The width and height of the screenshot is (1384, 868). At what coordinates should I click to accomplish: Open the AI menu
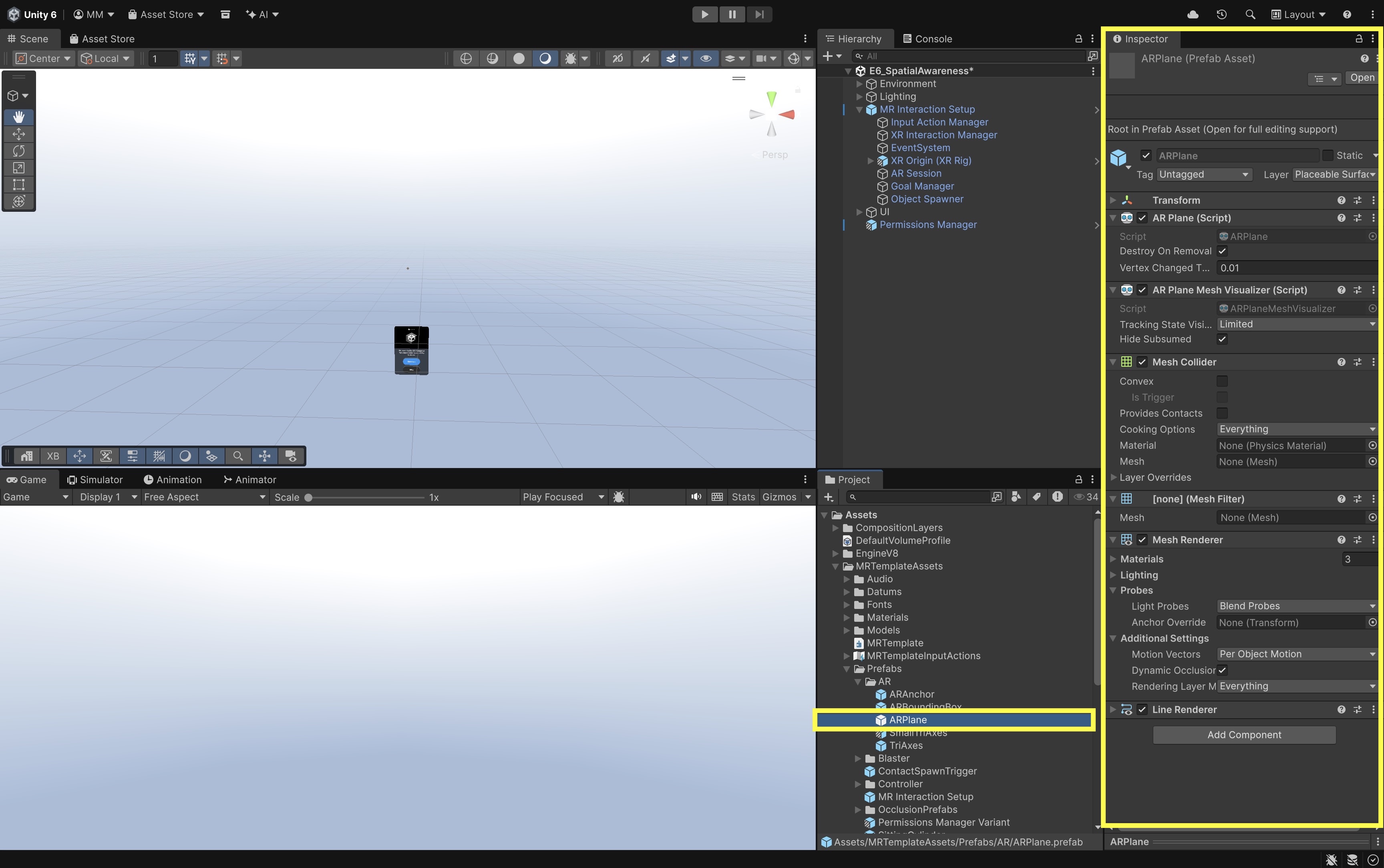262,14
